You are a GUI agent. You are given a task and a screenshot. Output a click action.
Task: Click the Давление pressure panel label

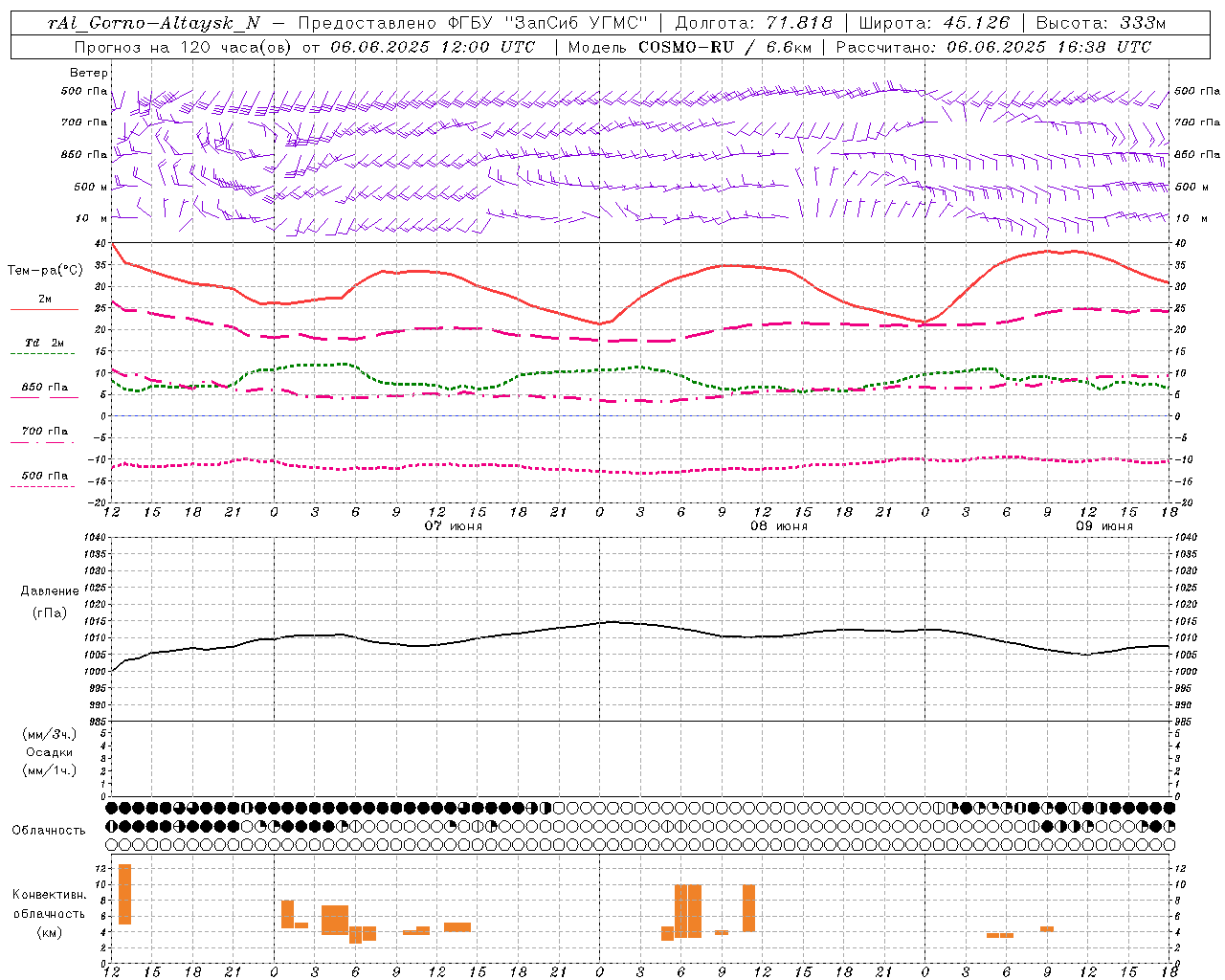[x=50, y=591]
